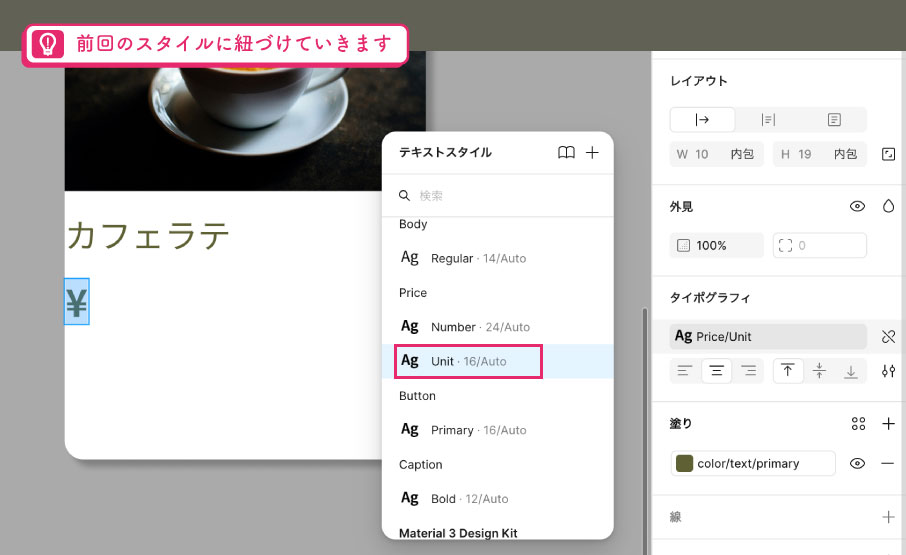This screenshot has width=906, height=555.
Task: Open the fill styles four-dot icon
Action: pos(859,424)
